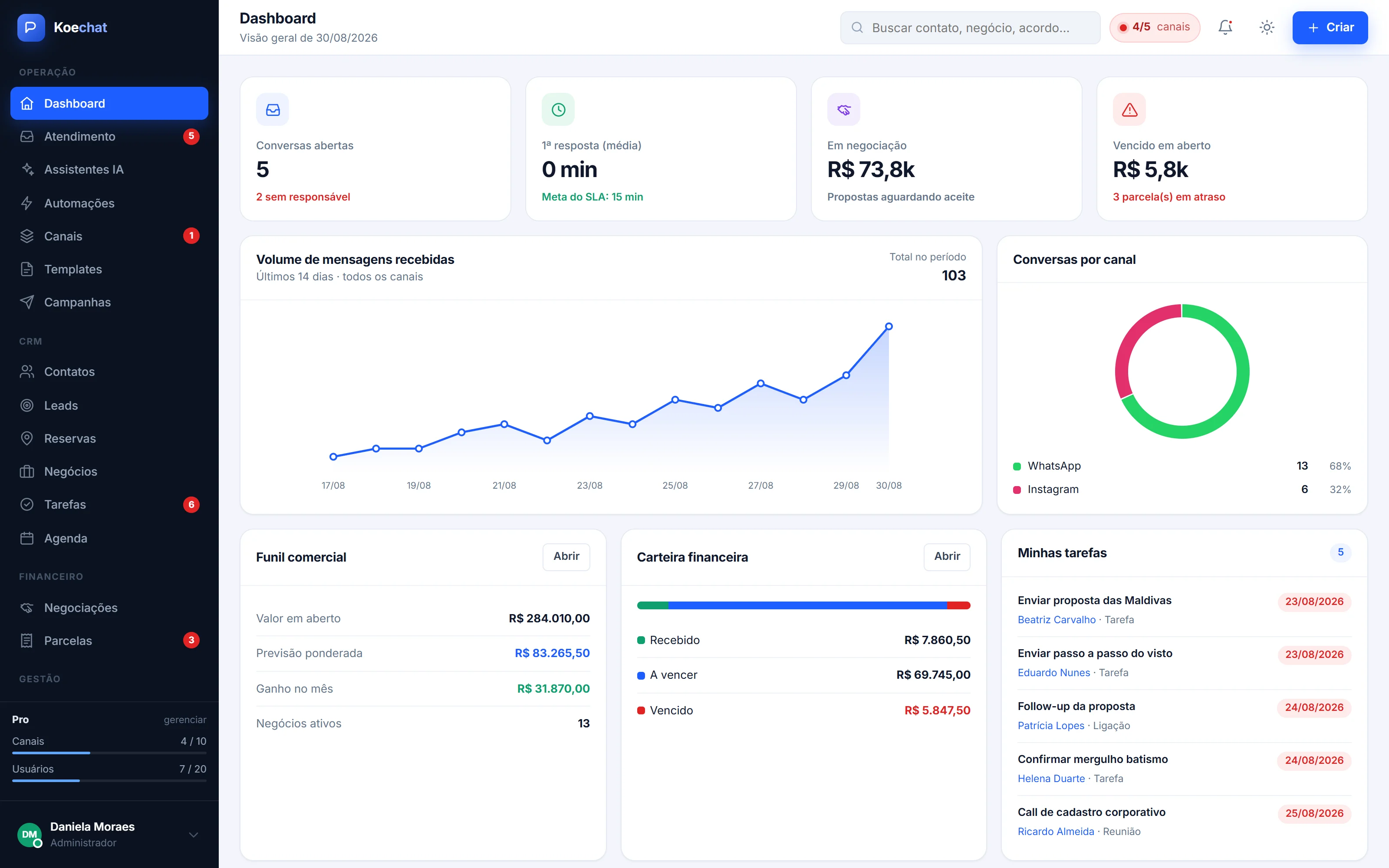Image resolution: width=1389 pixels, height=868 pixels.
Task: Open Tarefas with 6 badge
Action: [109, 505]
